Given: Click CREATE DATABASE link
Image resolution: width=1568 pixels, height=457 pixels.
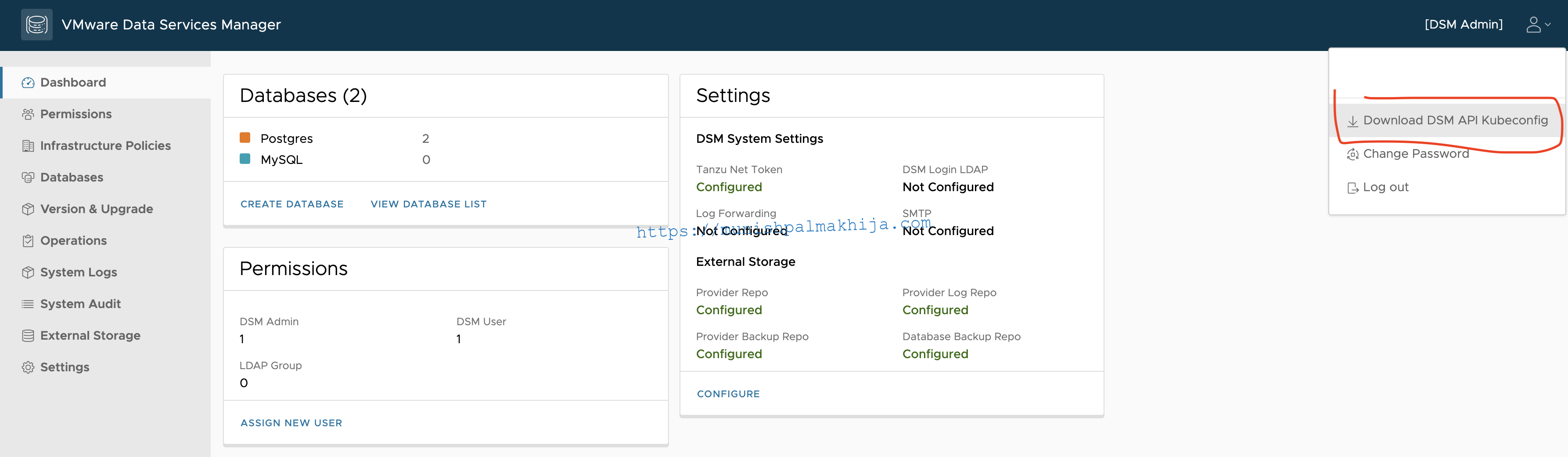Looking at the screenshot, I should pos(292,204).
